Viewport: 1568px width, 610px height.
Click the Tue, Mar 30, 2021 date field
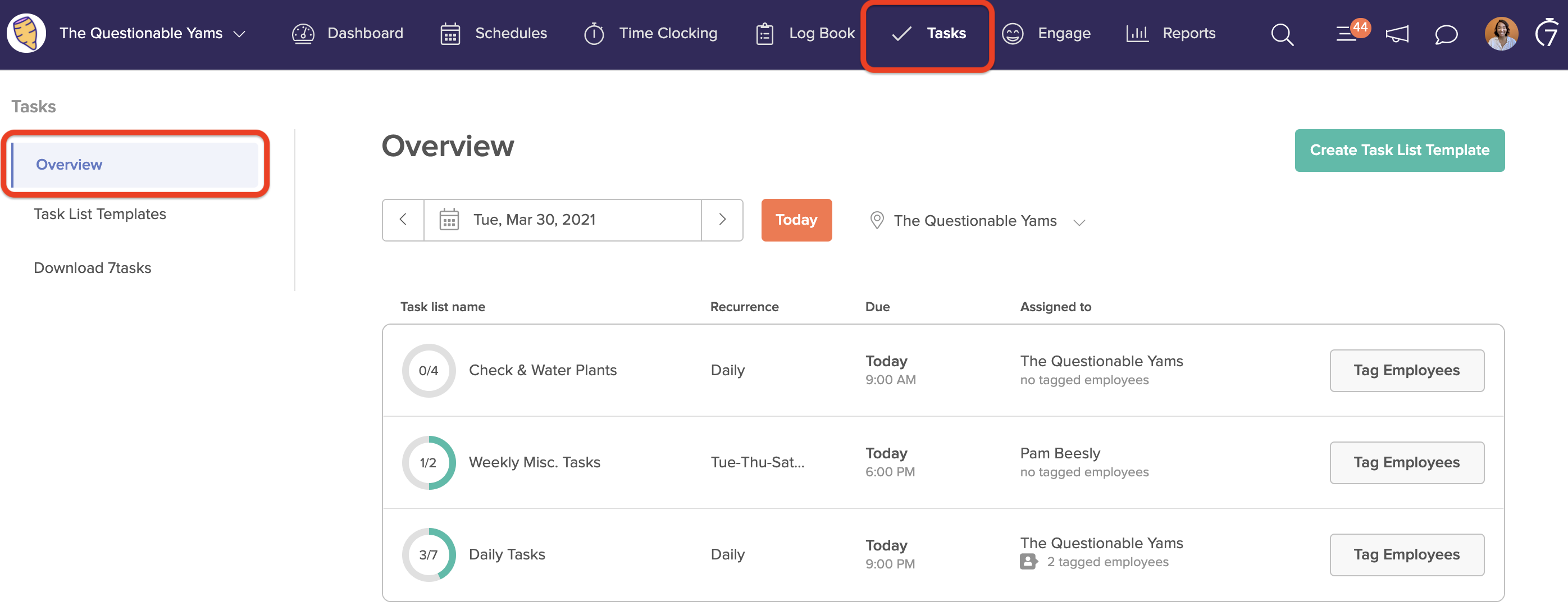562,220
